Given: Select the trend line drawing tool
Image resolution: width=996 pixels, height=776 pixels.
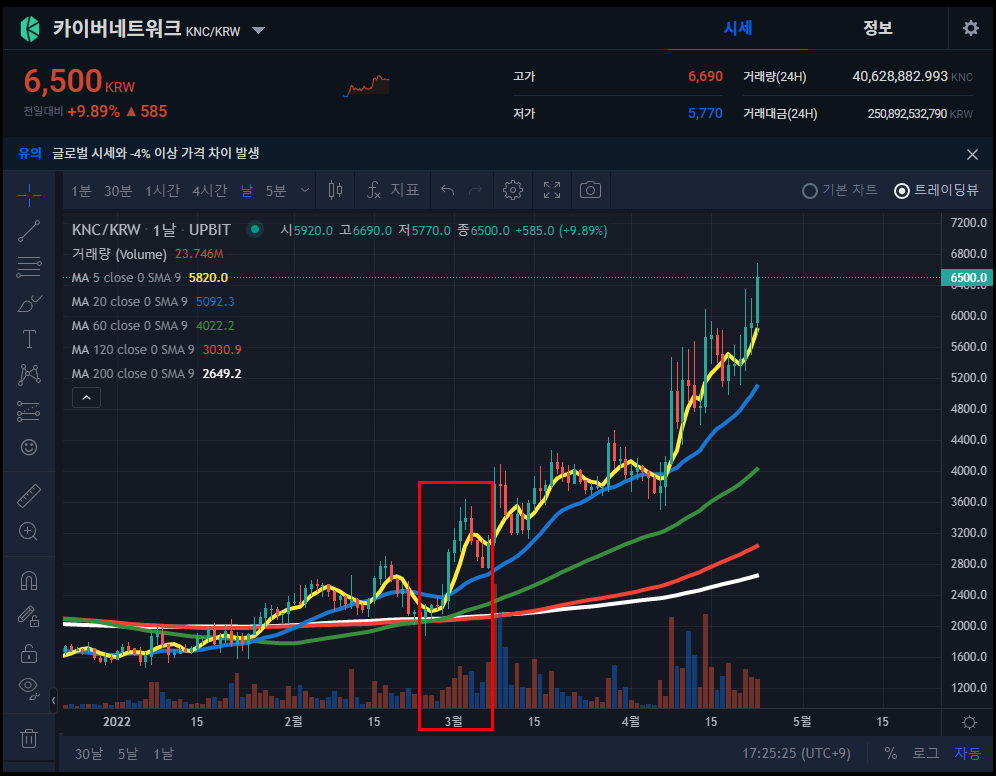Looking at the screenshot, I should tap(29, 231).
